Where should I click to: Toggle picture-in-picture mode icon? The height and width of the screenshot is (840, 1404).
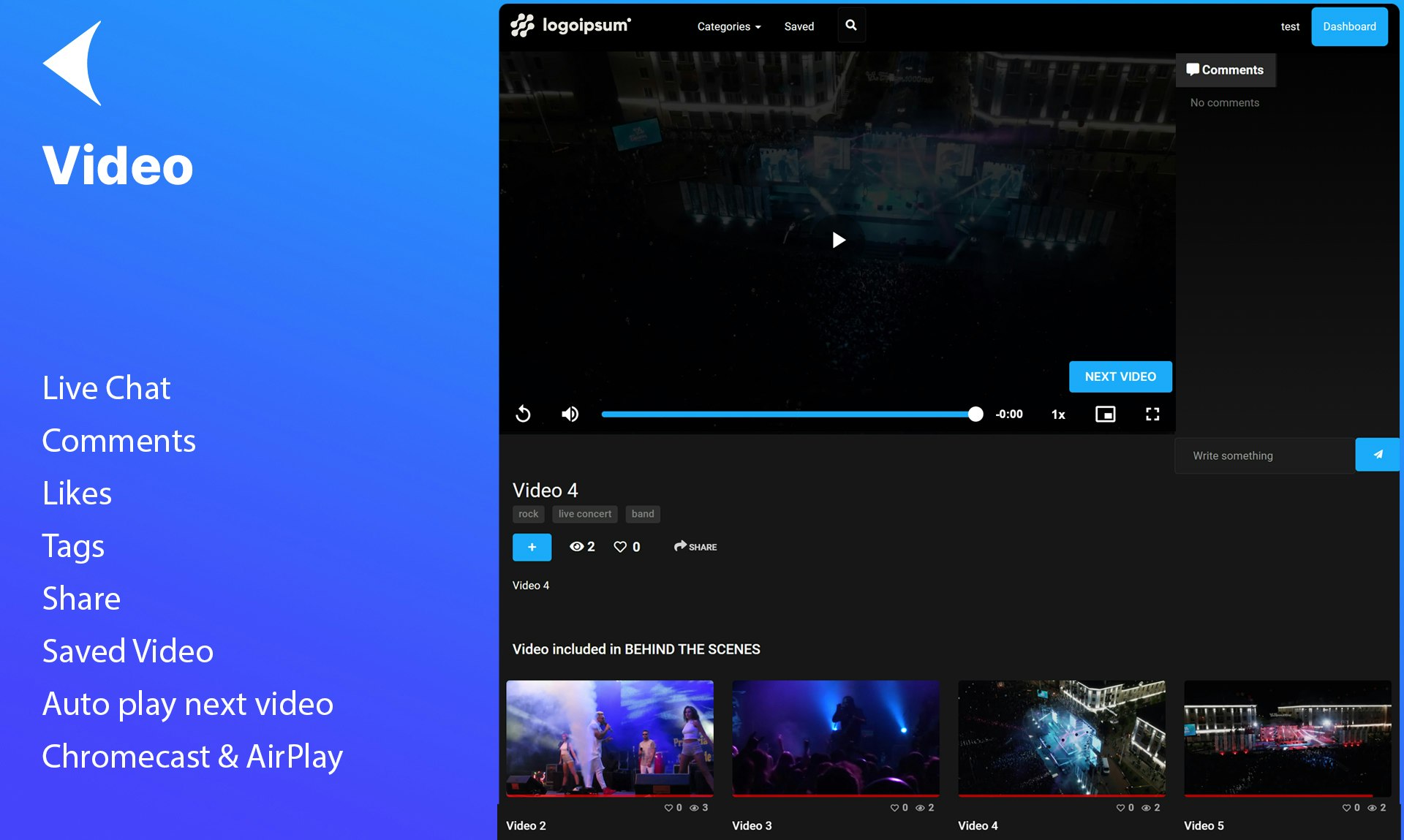[x=1105, y=415]
